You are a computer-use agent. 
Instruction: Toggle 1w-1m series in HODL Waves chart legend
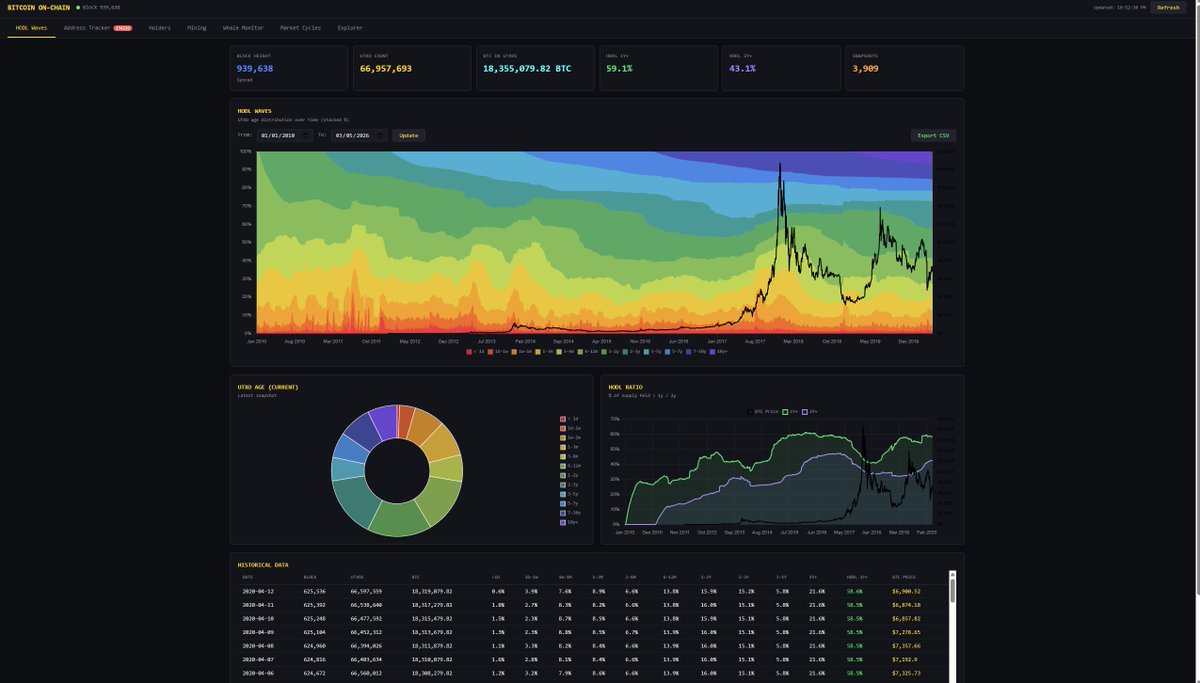coord(521,351)
